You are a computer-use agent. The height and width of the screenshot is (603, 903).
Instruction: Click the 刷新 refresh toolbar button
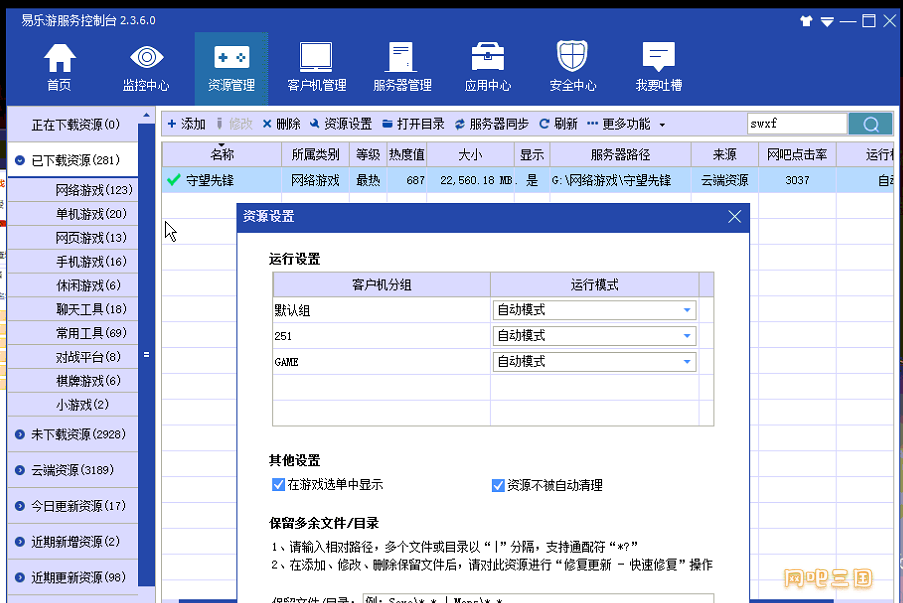(x=558, y=124)
